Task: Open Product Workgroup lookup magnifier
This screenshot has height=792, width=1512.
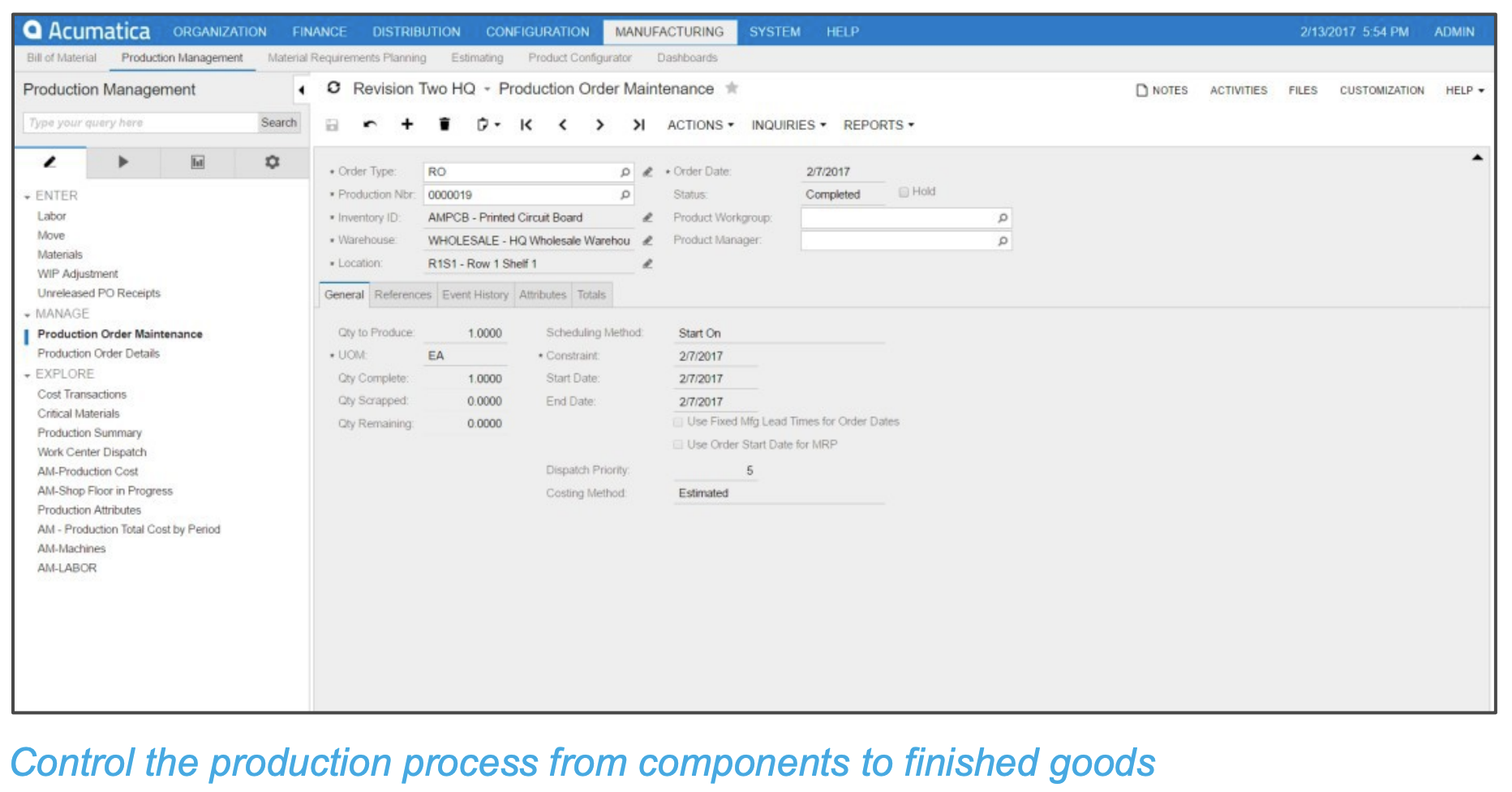Action: tap(1003, 217)
